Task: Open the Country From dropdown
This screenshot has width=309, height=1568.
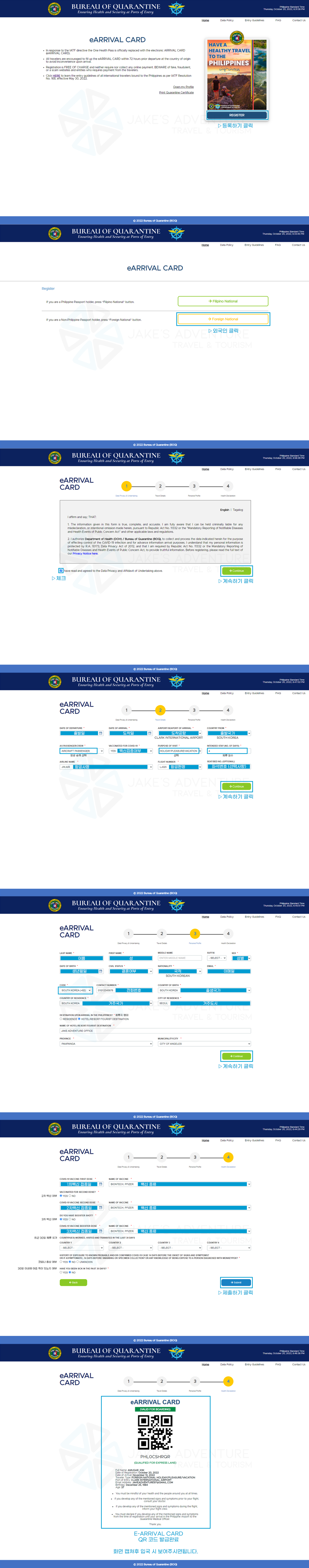Action: pyautogui.click(x=229, y=733)
